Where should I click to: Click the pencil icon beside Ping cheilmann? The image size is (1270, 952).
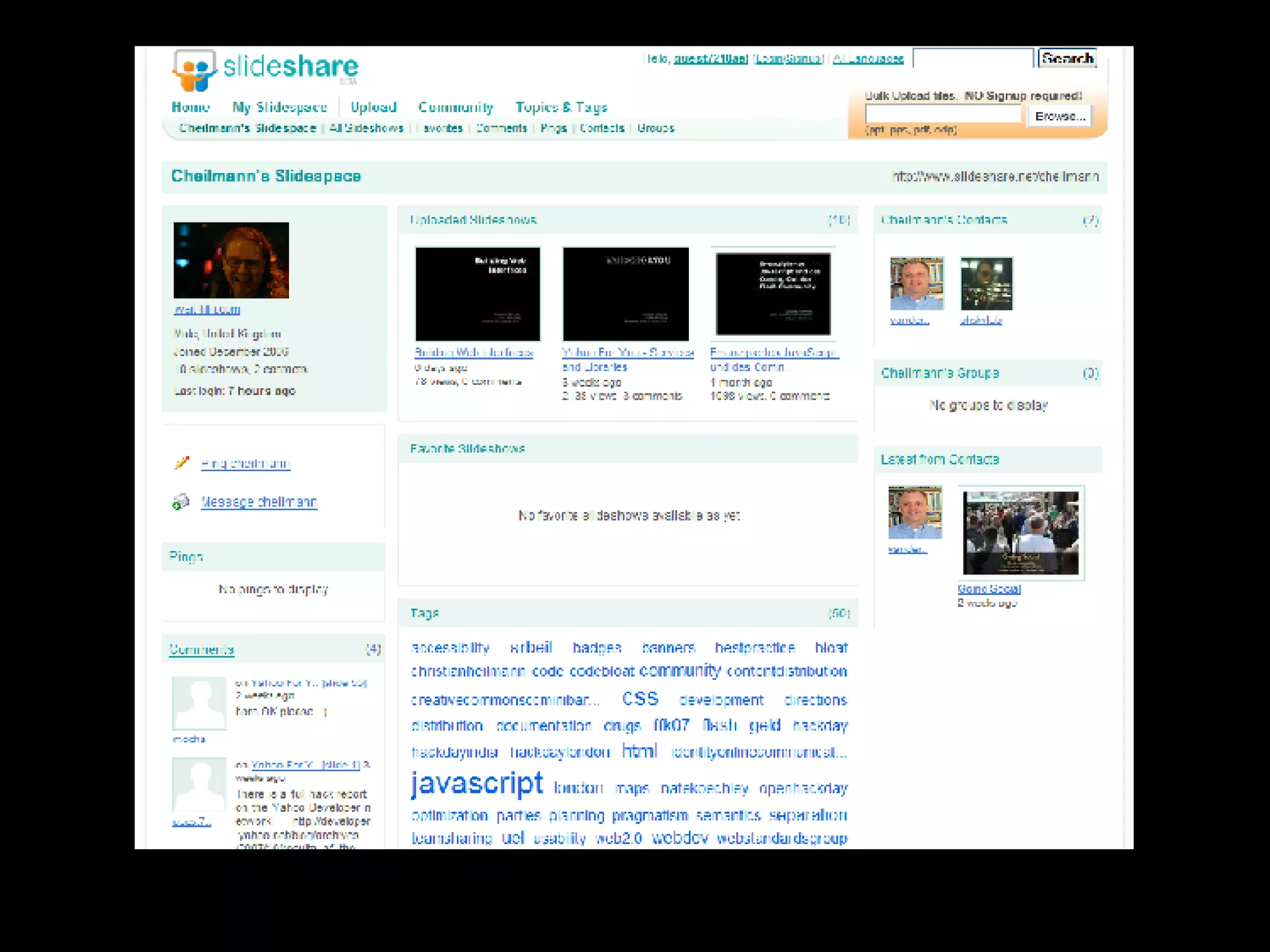(x=182, y=463)
